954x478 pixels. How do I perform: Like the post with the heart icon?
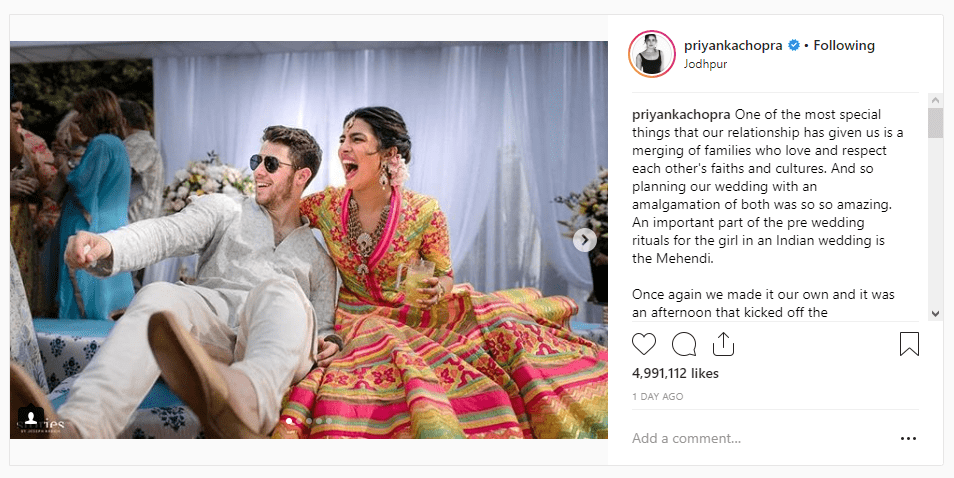click(644, 344)
